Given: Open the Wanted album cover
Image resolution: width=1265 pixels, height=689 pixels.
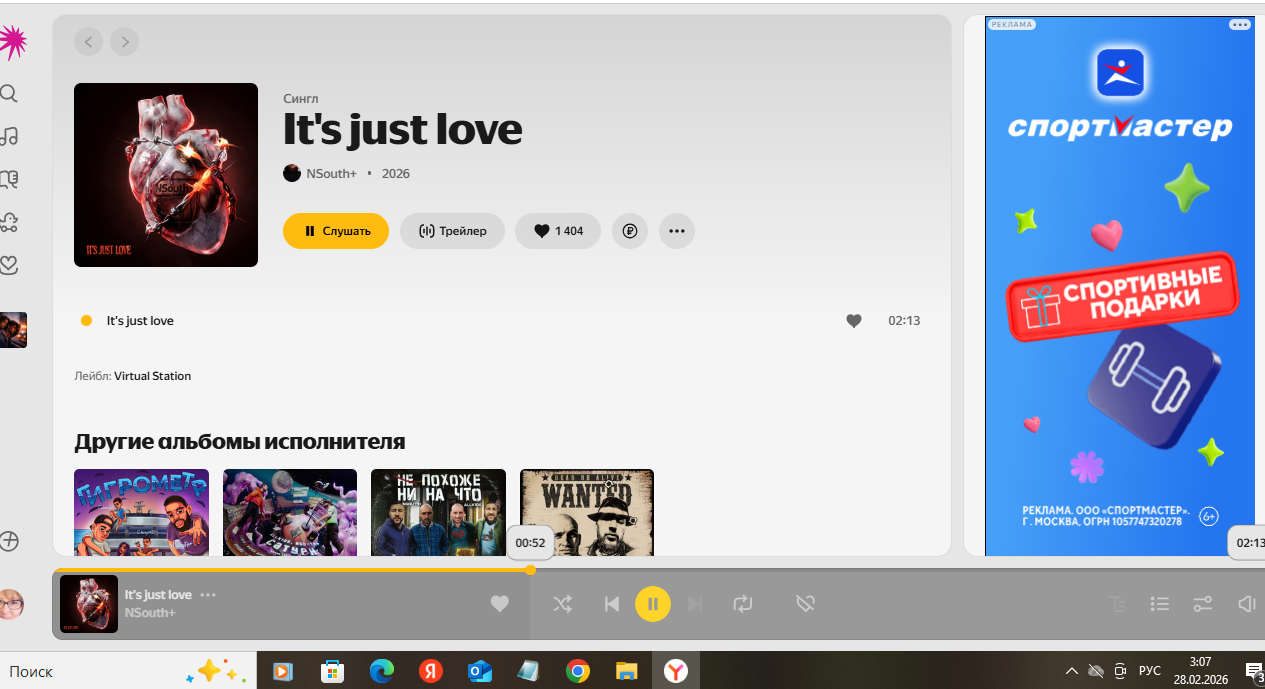Looking at the screenshot, I should click(587, 512).
